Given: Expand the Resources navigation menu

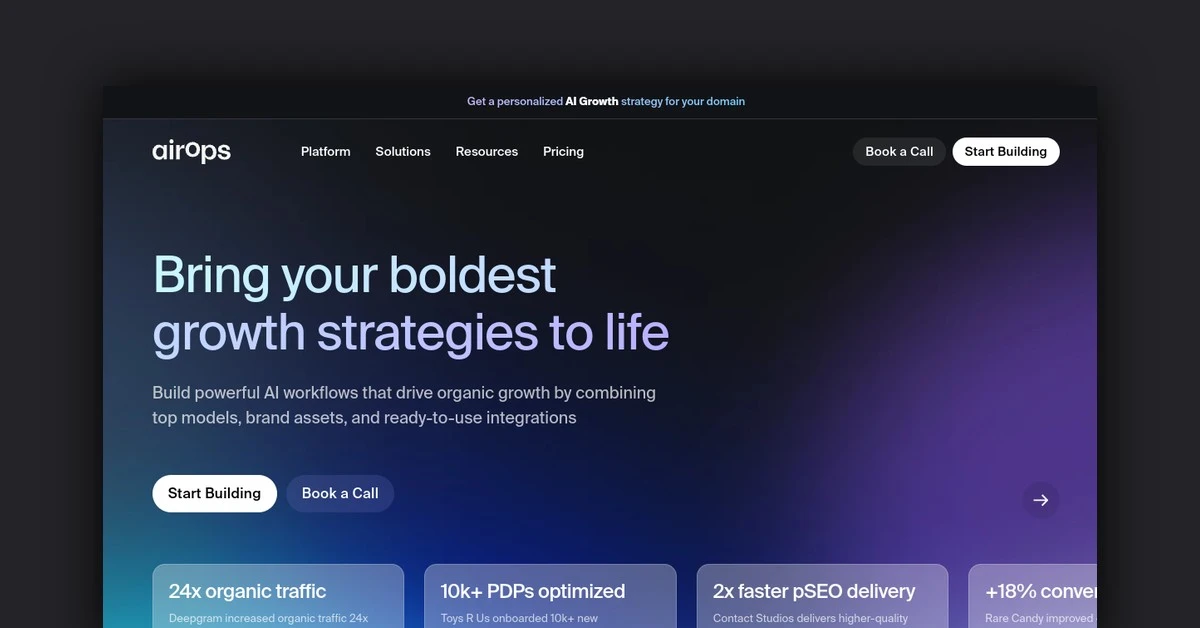Looking at the screenshot, I should point(486,152).
